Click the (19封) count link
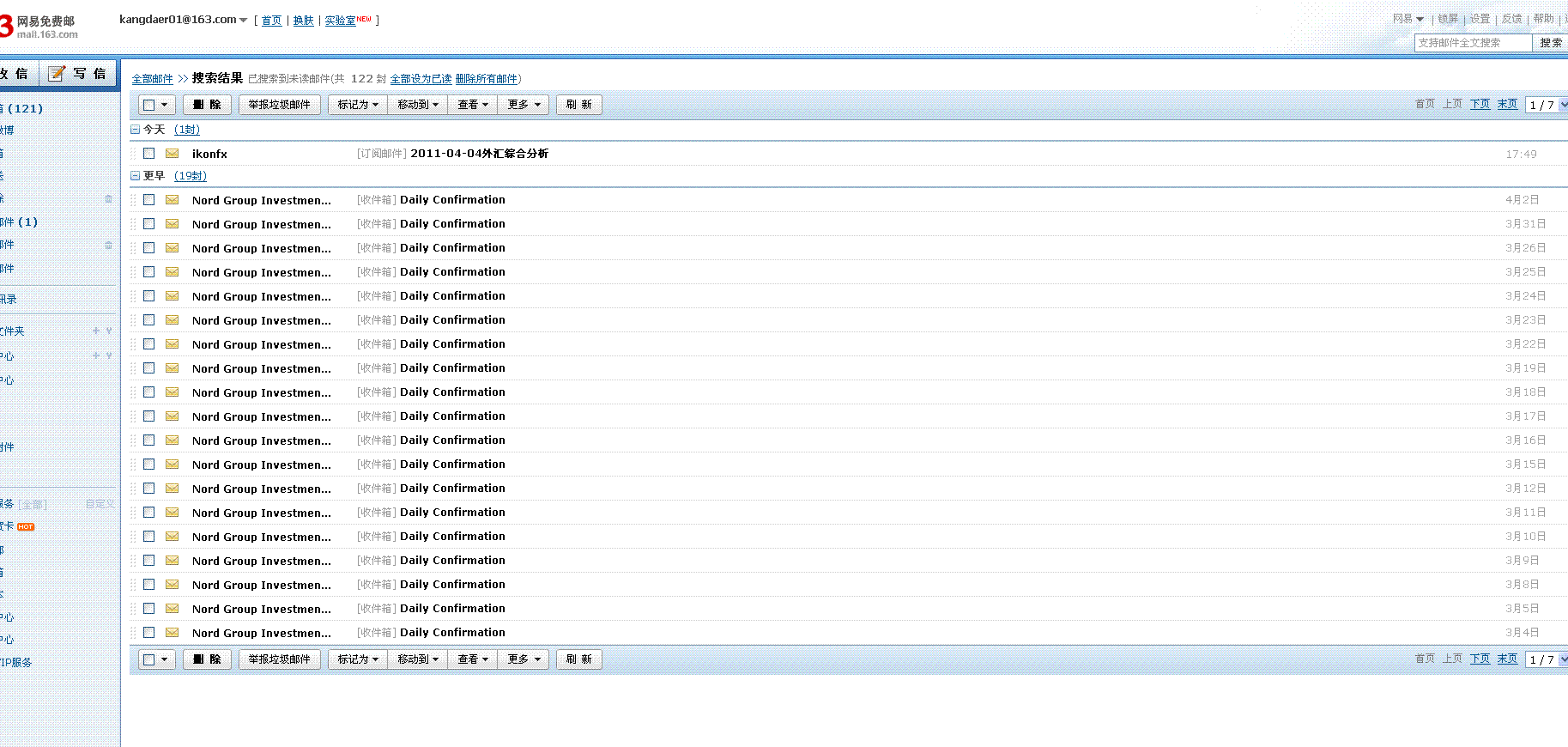The width and height of the screenshot is (1568, 747). click(x=191, y=176)
